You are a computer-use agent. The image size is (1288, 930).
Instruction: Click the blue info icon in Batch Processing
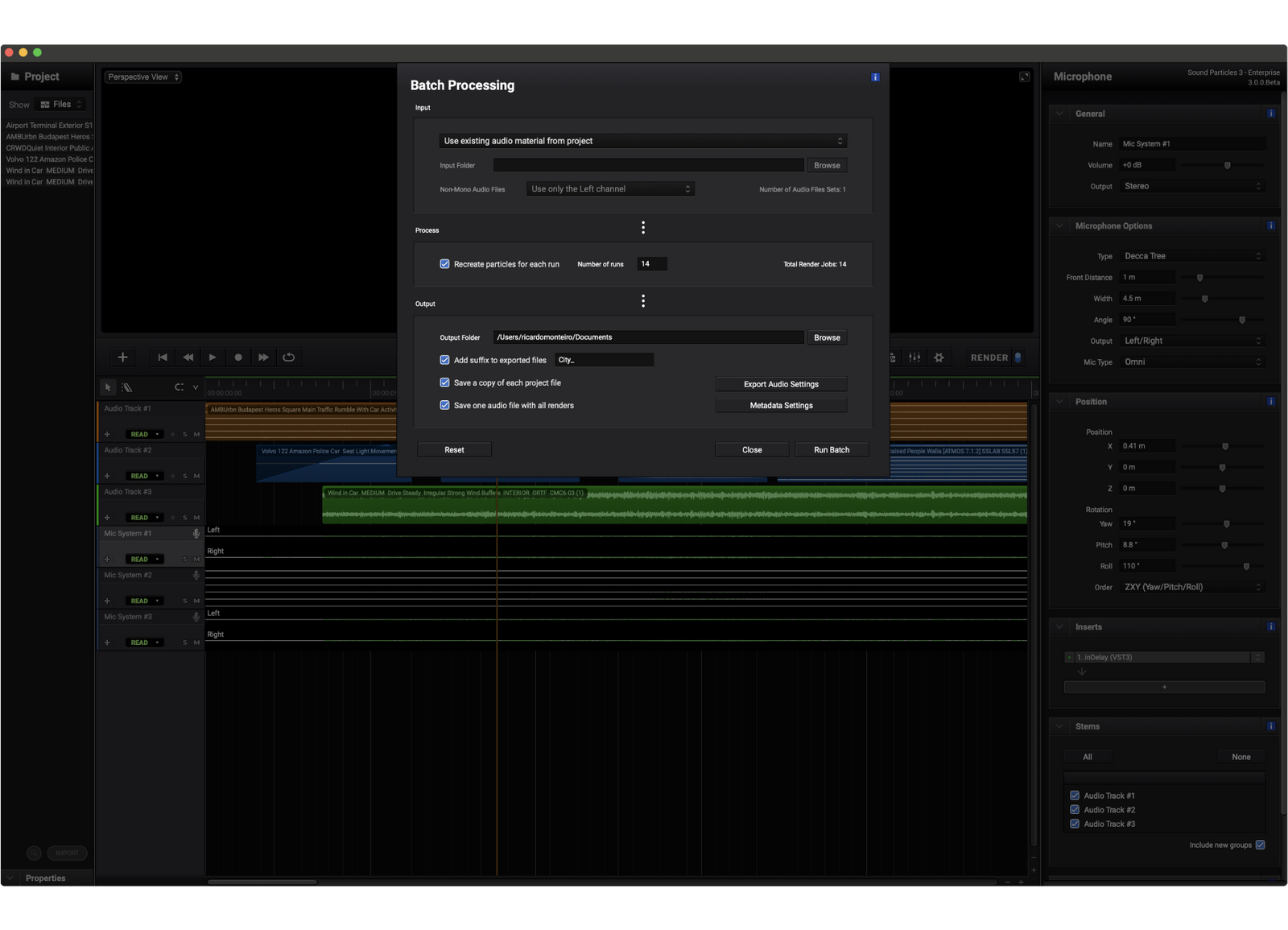[x=875, y=77]
